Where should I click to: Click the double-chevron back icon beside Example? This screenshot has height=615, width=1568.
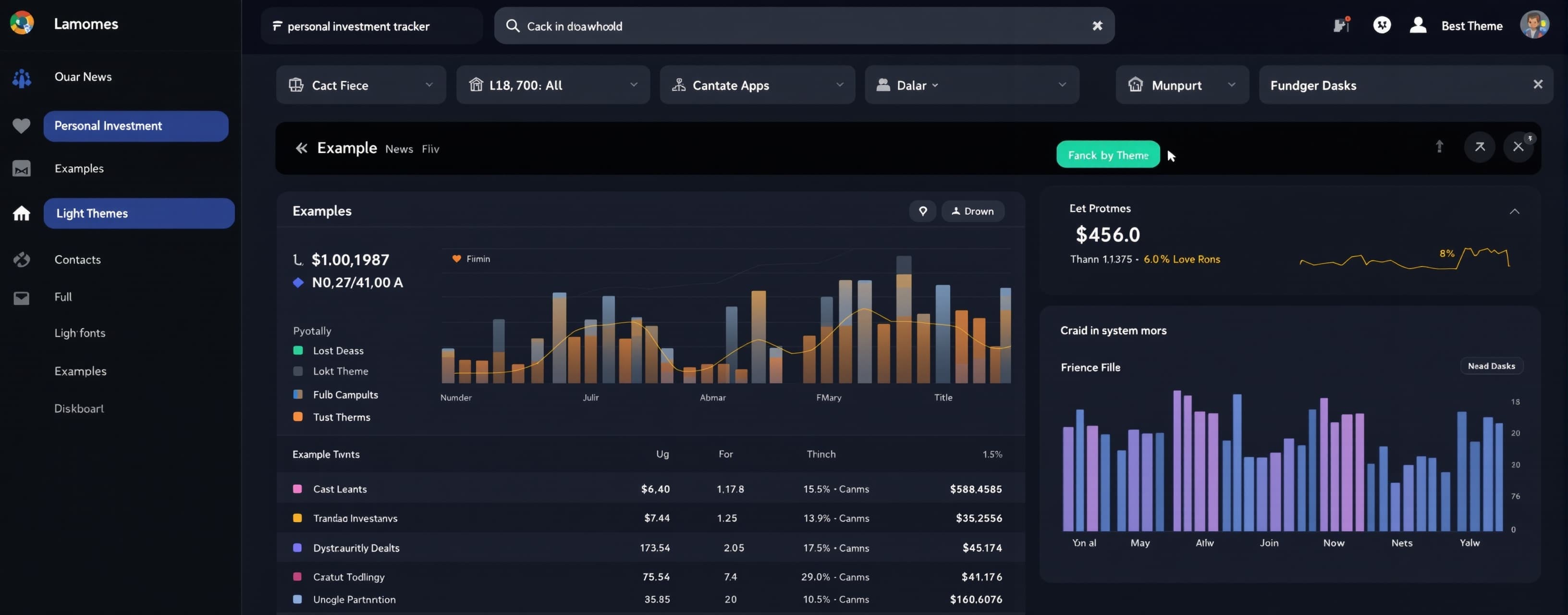pyautogui.click(x=301, y=148)
